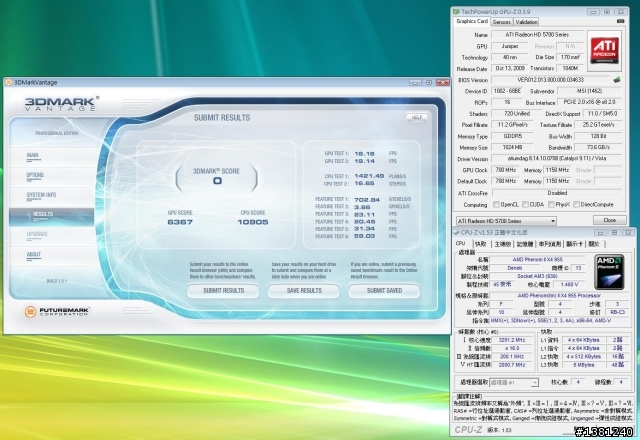Select the 快取 (cache) tab in CPU-Z

coord(480,244)
